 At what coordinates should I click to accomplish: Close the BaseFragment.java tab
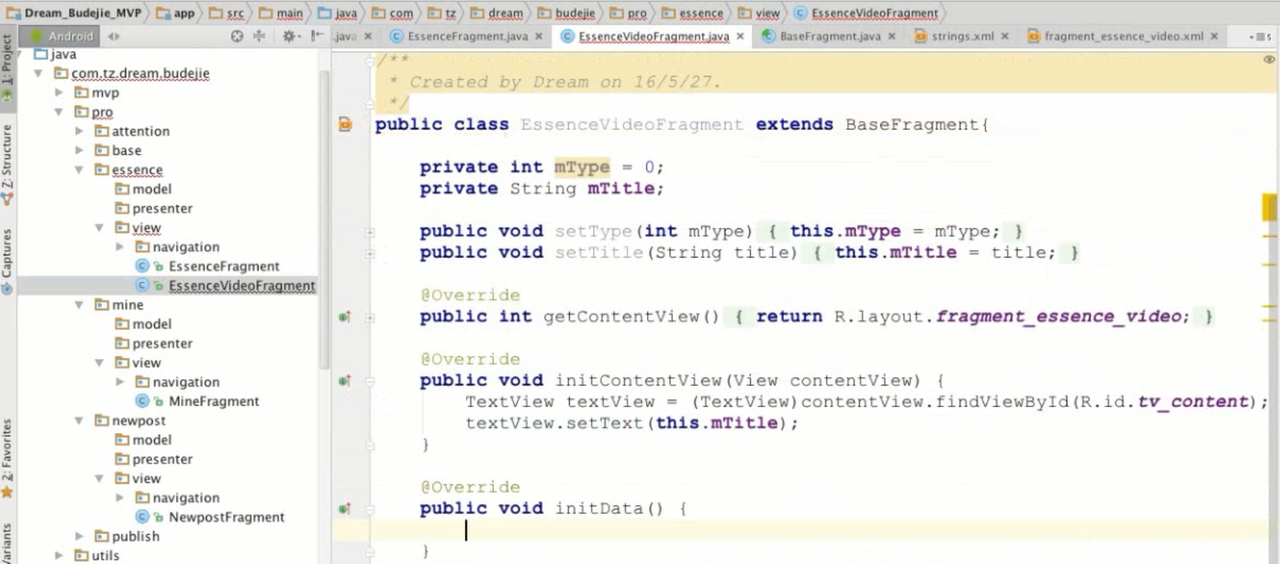coord(892,36)
